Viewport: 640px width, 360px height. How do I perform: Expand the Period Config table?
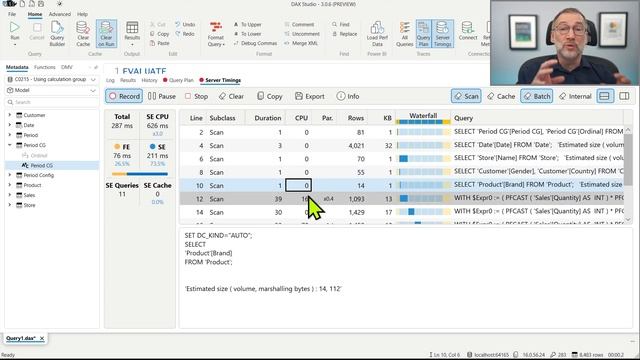(10, 175)
